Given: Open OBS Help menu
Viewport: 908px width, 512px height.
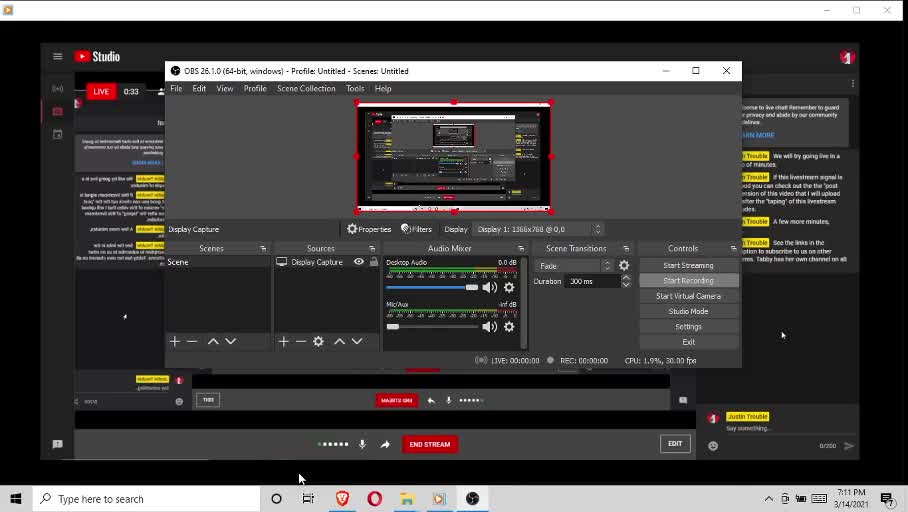Looking at the screenshot, I should 383,89.
